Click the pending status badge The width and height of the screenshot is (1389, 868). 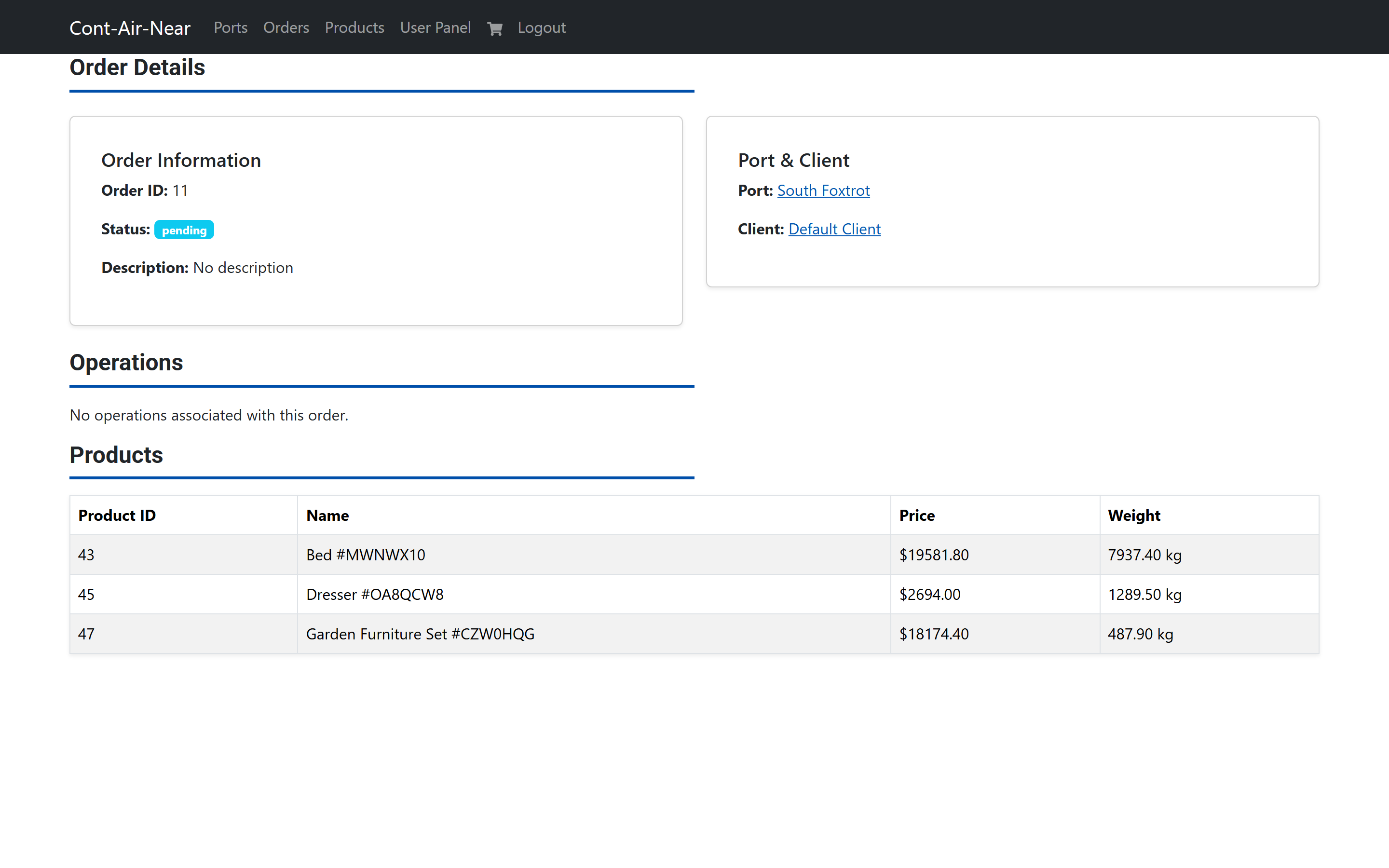[x=184, y=230]
